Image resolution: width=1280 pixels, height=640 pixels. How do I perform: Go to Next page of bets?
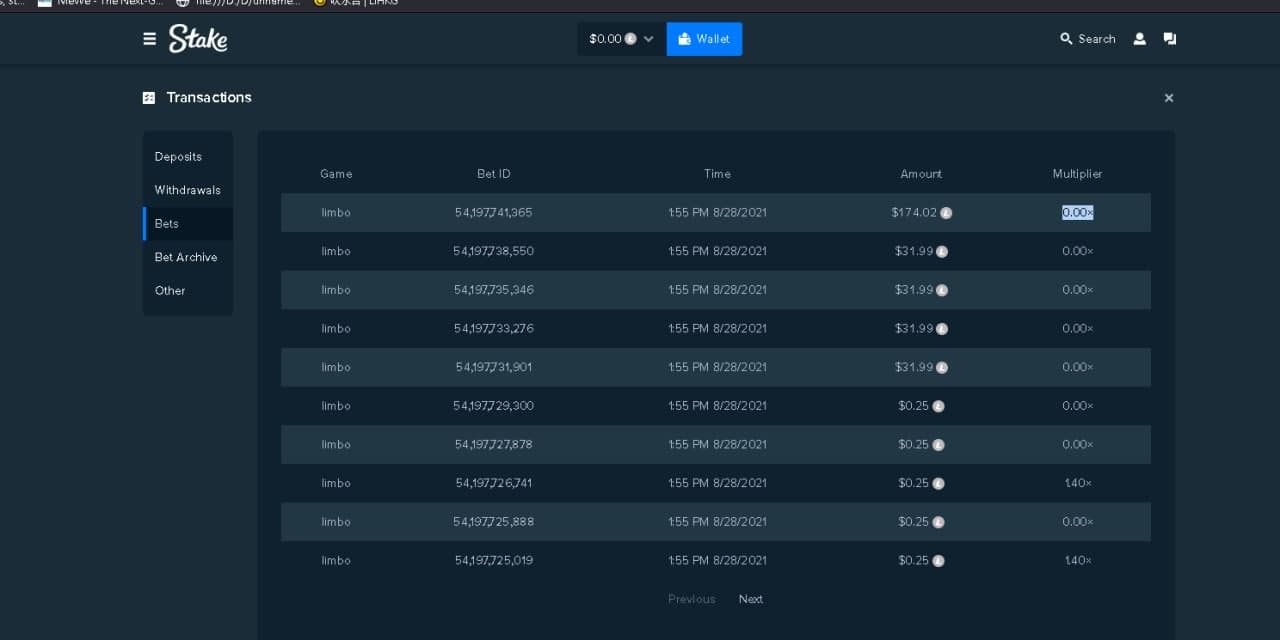click(750, 599)
